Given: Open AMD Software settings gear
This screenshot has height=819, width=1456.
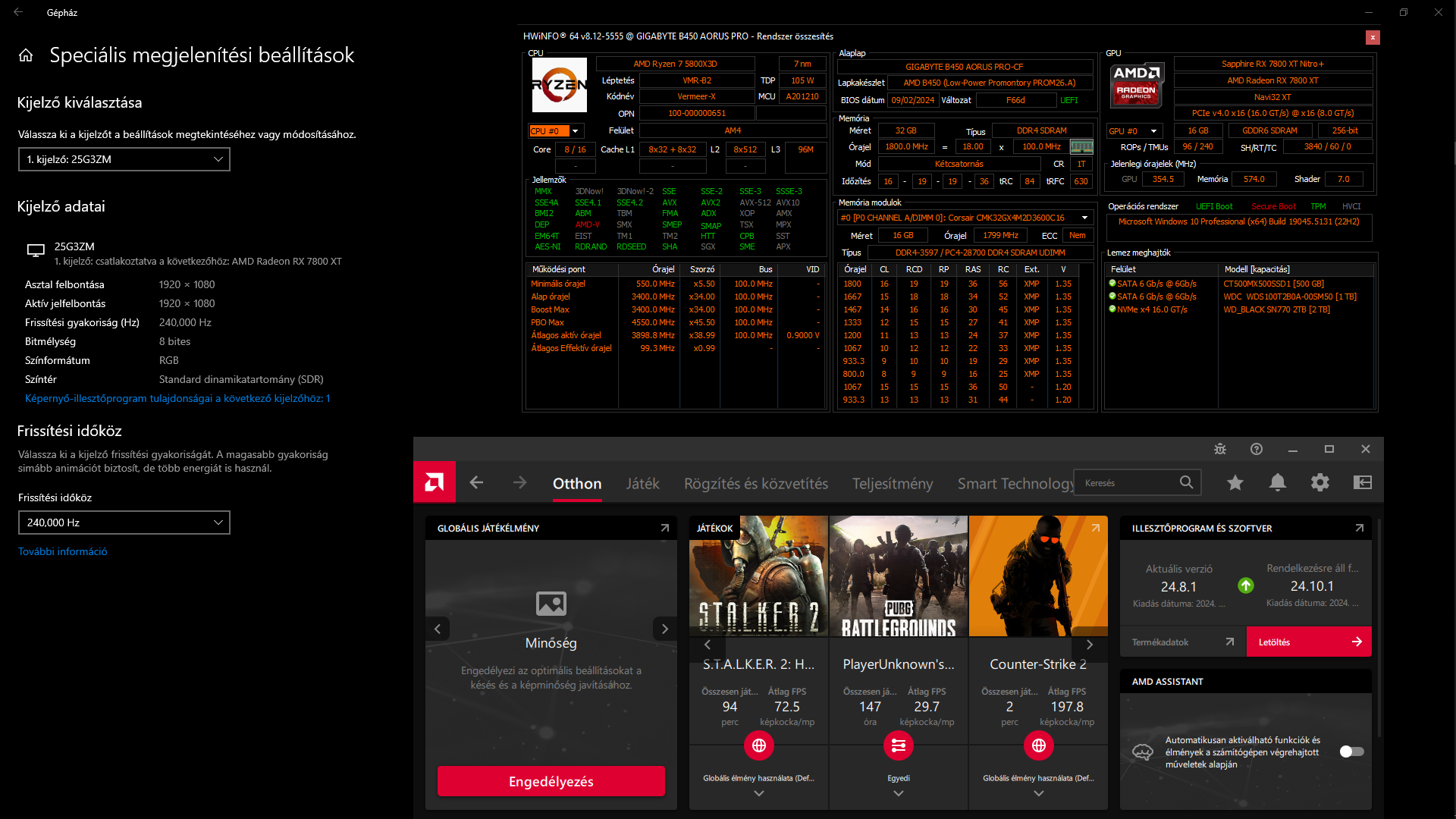Looking at the screenshot, I should coord(1320,482).
